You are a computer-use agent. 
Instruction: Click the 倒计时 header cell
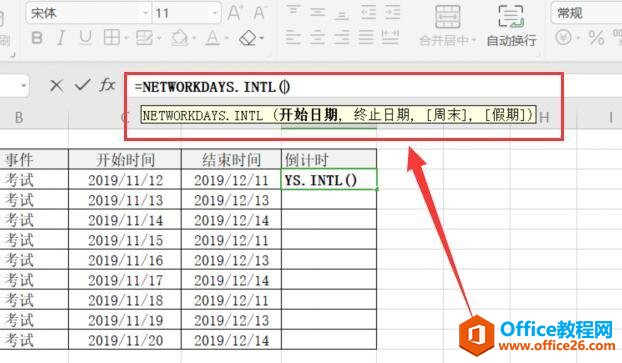[x=329, y=159]
